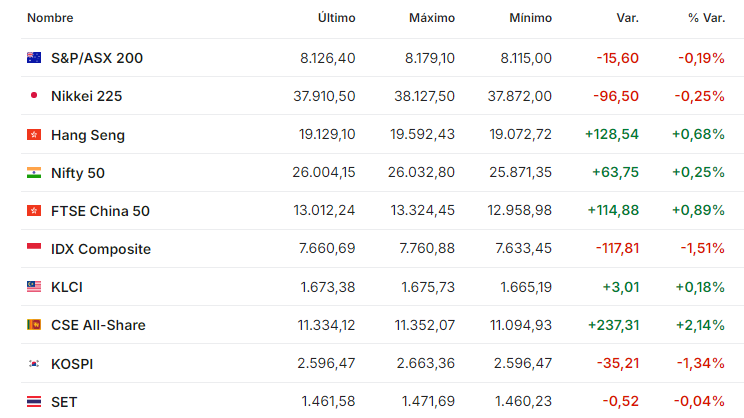Open the CSE All-Share index link
This screenshot has width=744, height=418.
tap(98, 325)
